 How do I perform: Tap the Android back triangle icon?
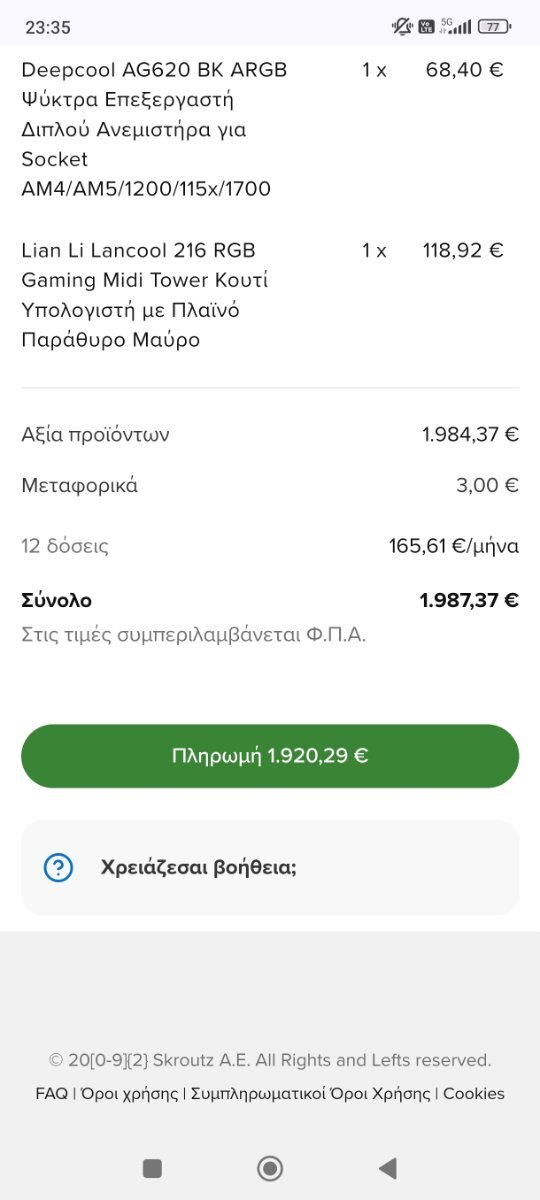(x=388, y=1167)
